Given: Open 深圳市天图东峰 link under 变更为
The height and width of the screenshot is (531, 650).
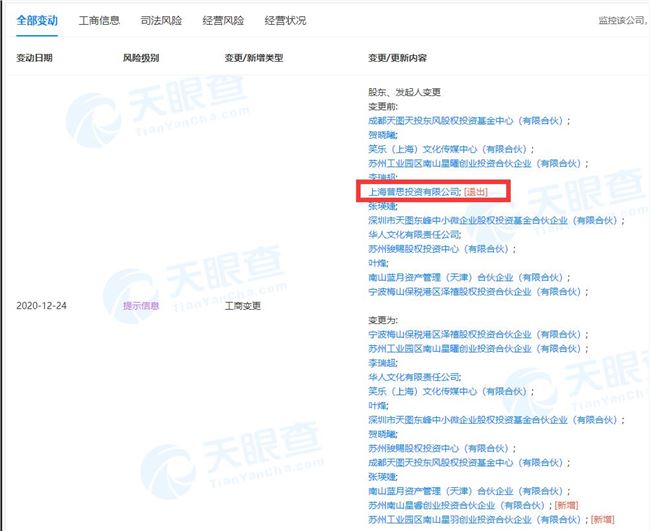Looking at the screenshot, I should coord(493,420).
